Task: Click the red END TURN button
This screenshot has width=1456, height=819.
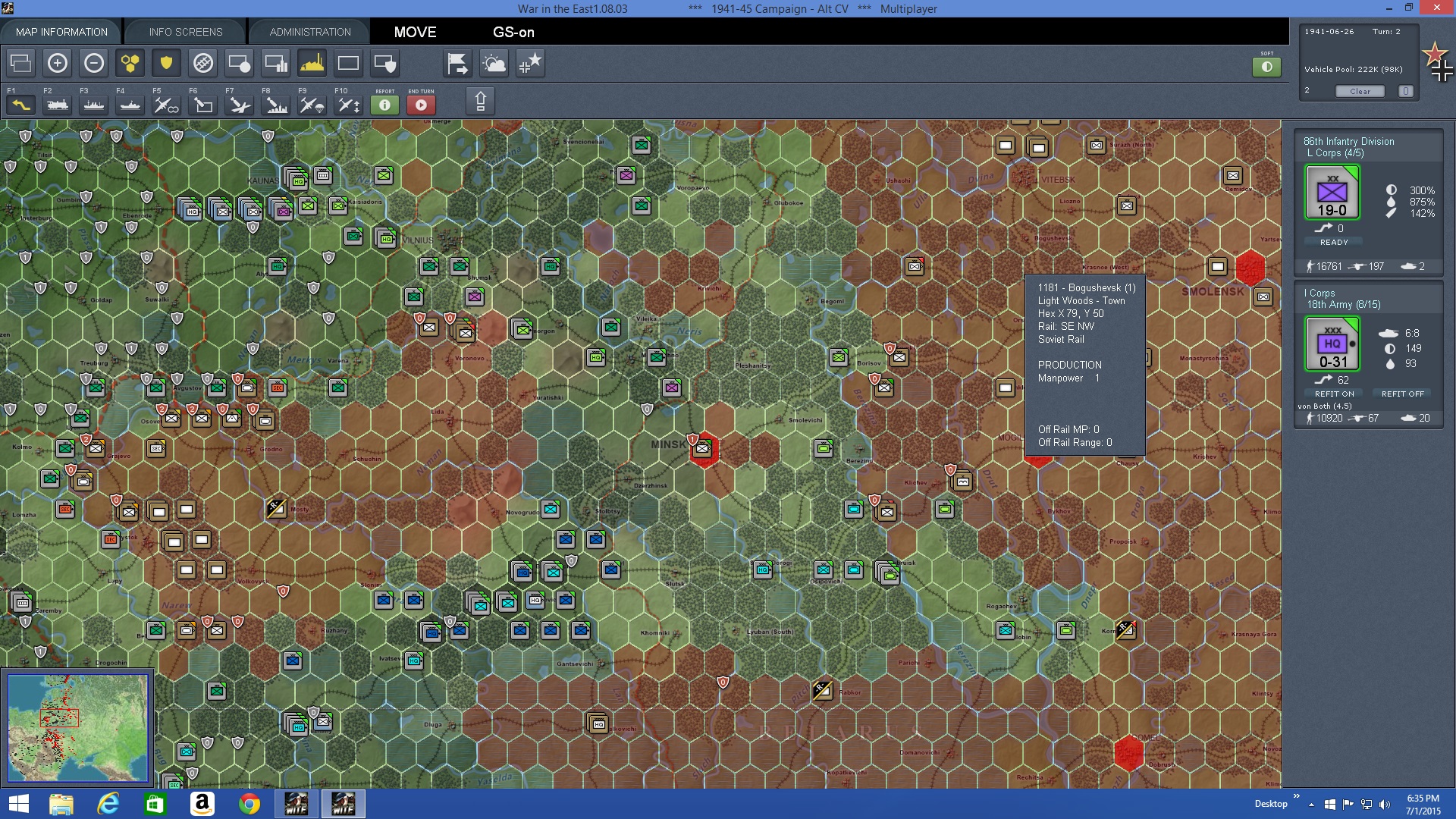Action: 421,105
